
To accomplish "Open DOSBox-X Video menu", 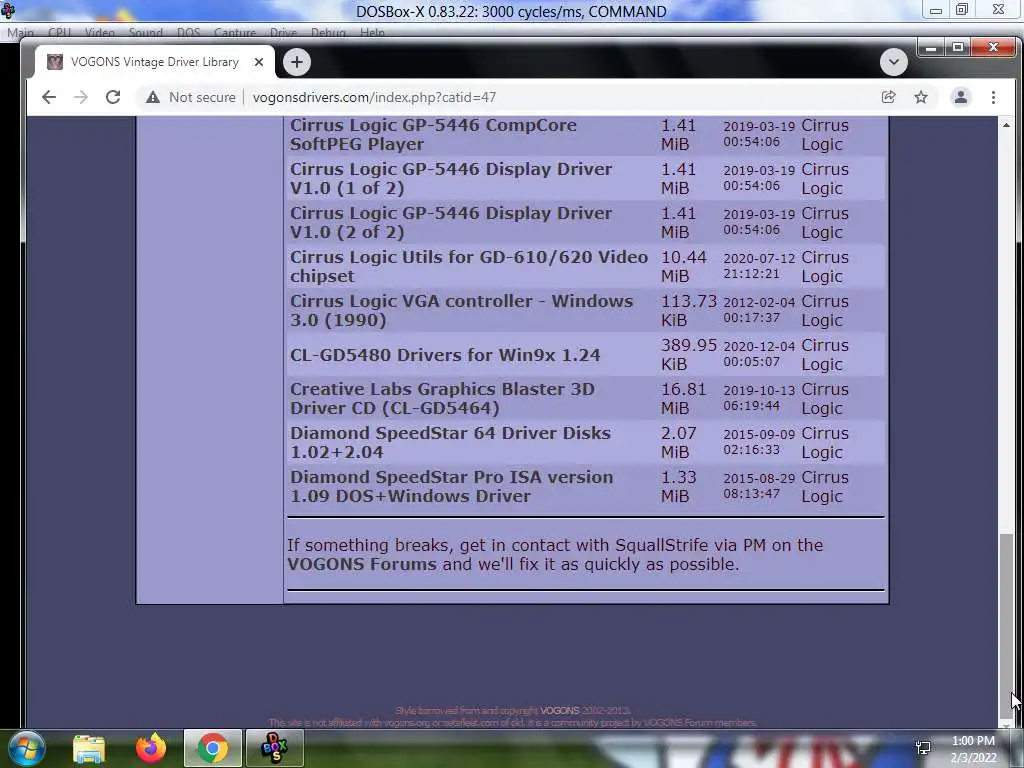I will pos(99,33).
